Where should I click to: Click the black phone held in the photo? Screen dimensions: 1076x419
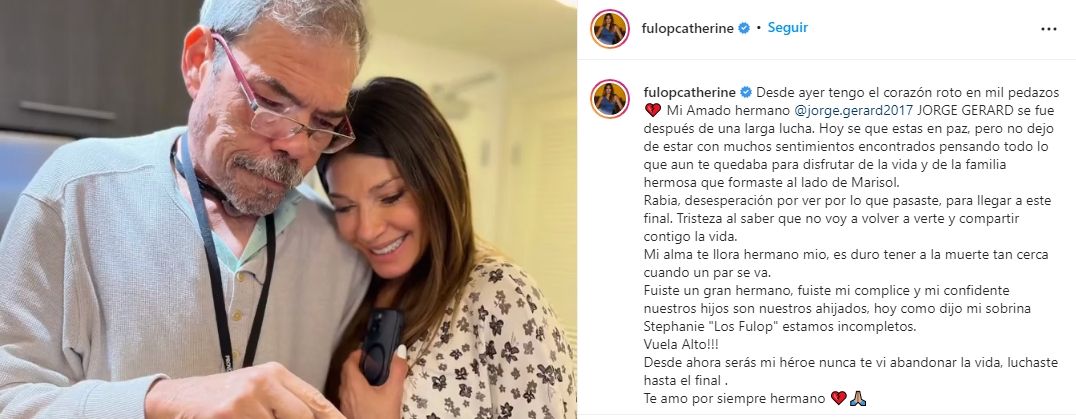point(382,345)
